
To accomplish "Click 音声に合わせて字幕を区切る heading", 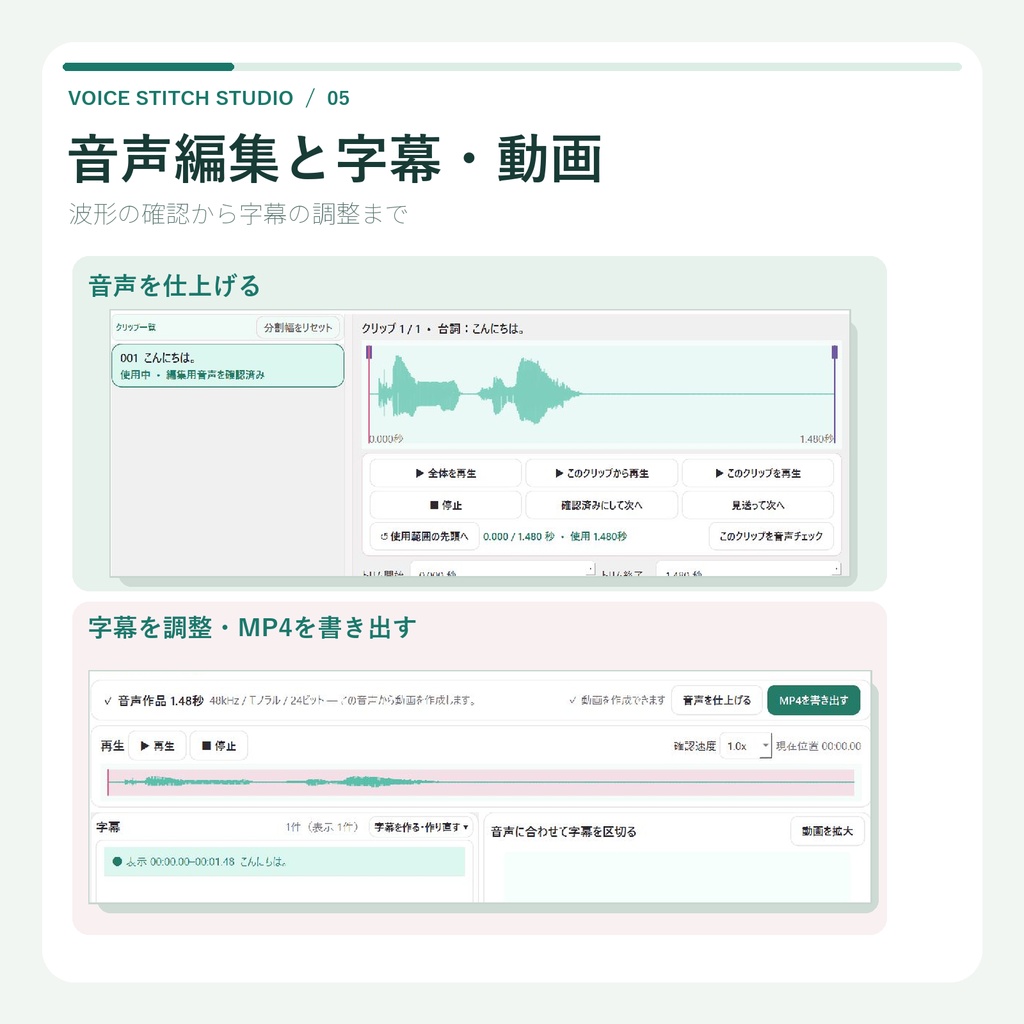I will [x=564, y=831].
